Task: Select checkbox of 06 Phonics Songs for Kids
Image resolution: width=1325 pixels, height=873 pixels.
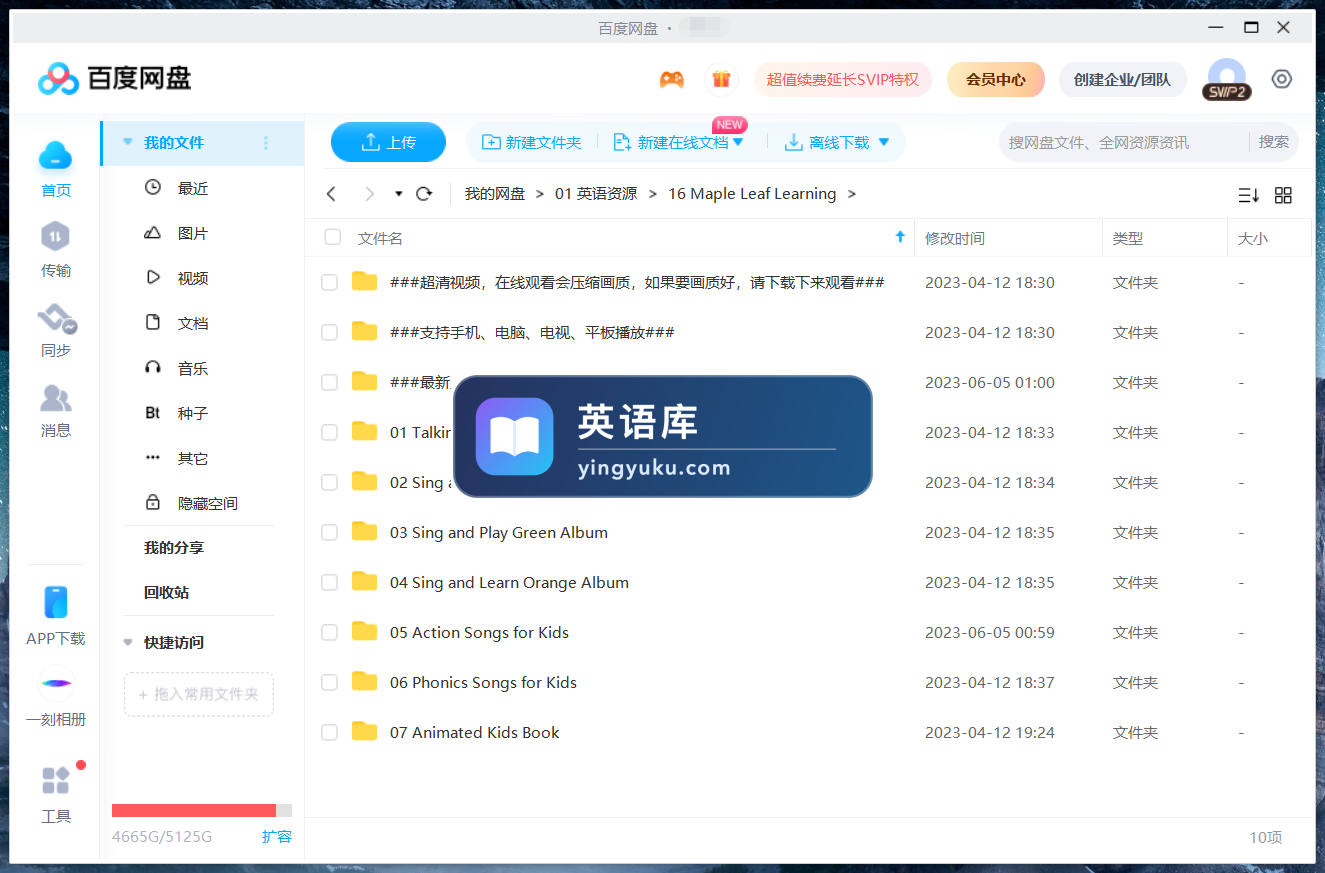Action: pyautogui.click(x=329, y=683)
